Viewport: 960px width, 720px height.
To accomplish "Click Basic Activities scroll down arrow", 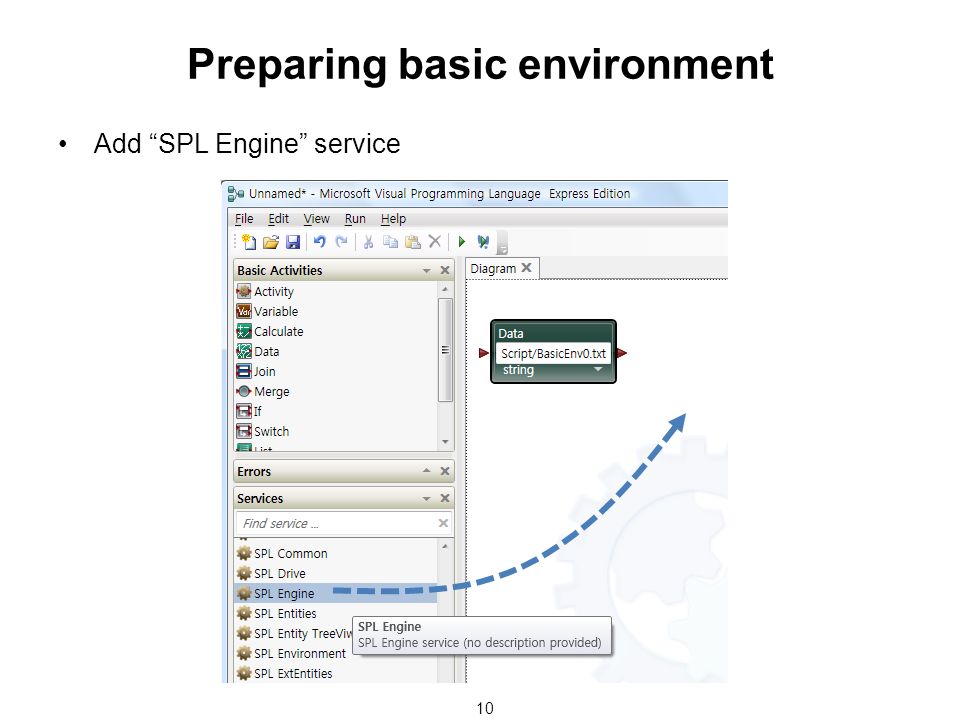I will [445, 442].
